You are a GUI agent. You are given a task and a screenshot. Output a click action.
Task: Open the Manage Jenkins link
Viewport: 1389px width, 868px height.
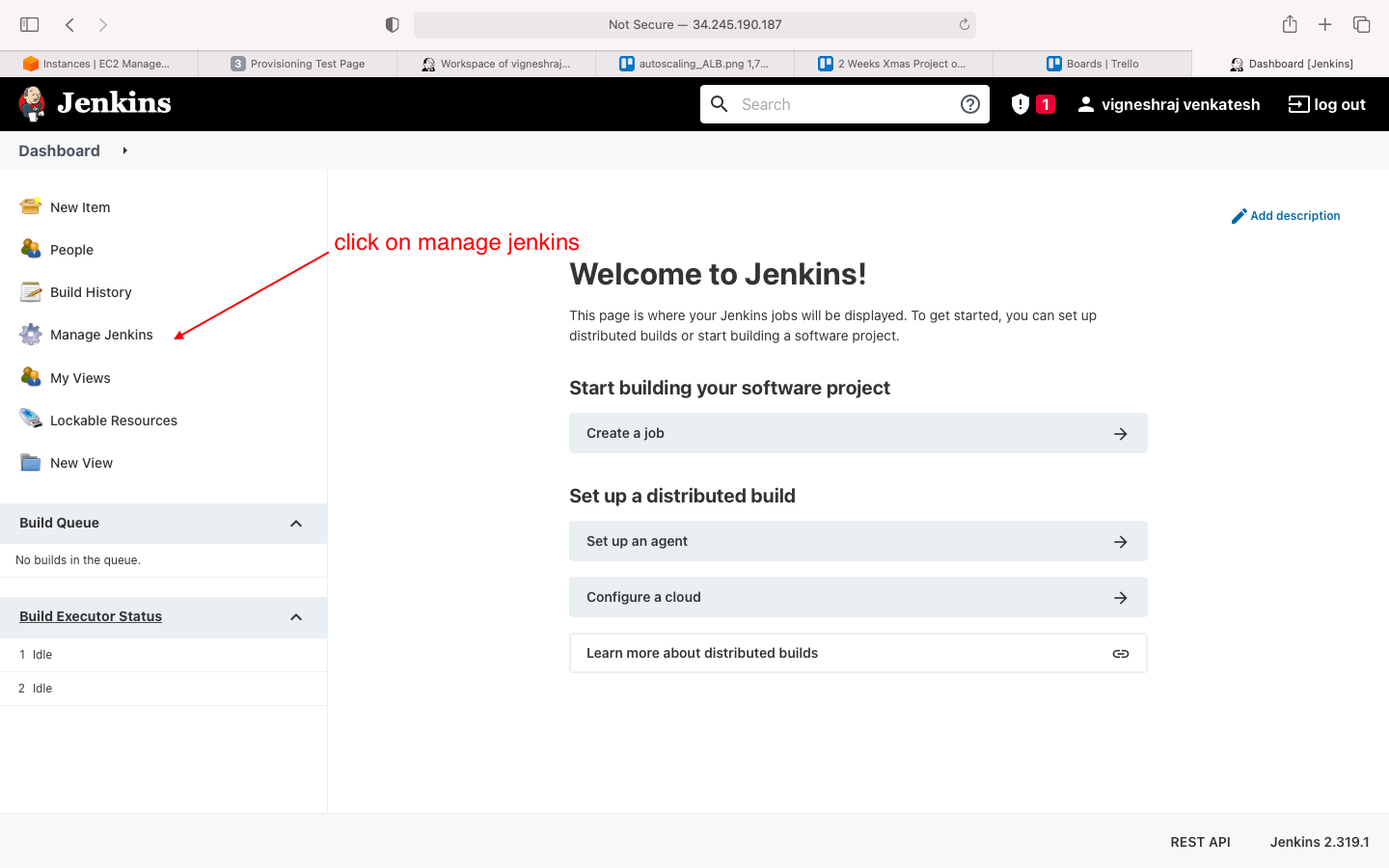click(x=101, y=335)
